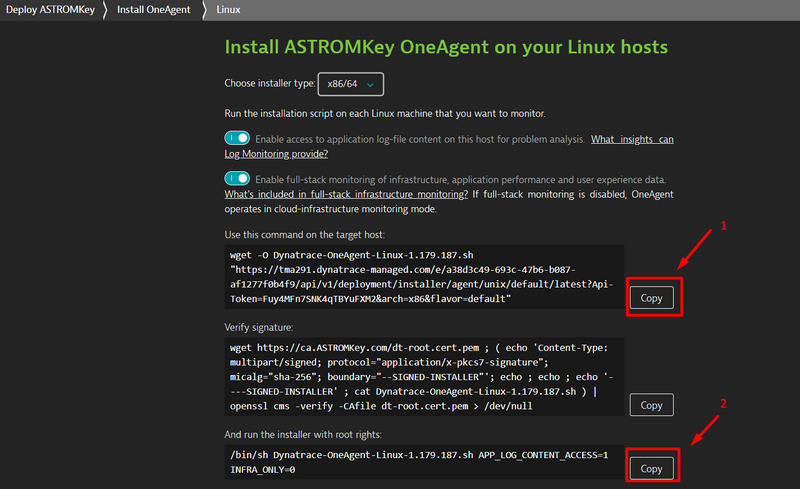
Task: Click the 'Install ASTROMKey OneAgent' page heading
Action: [446, 48]
